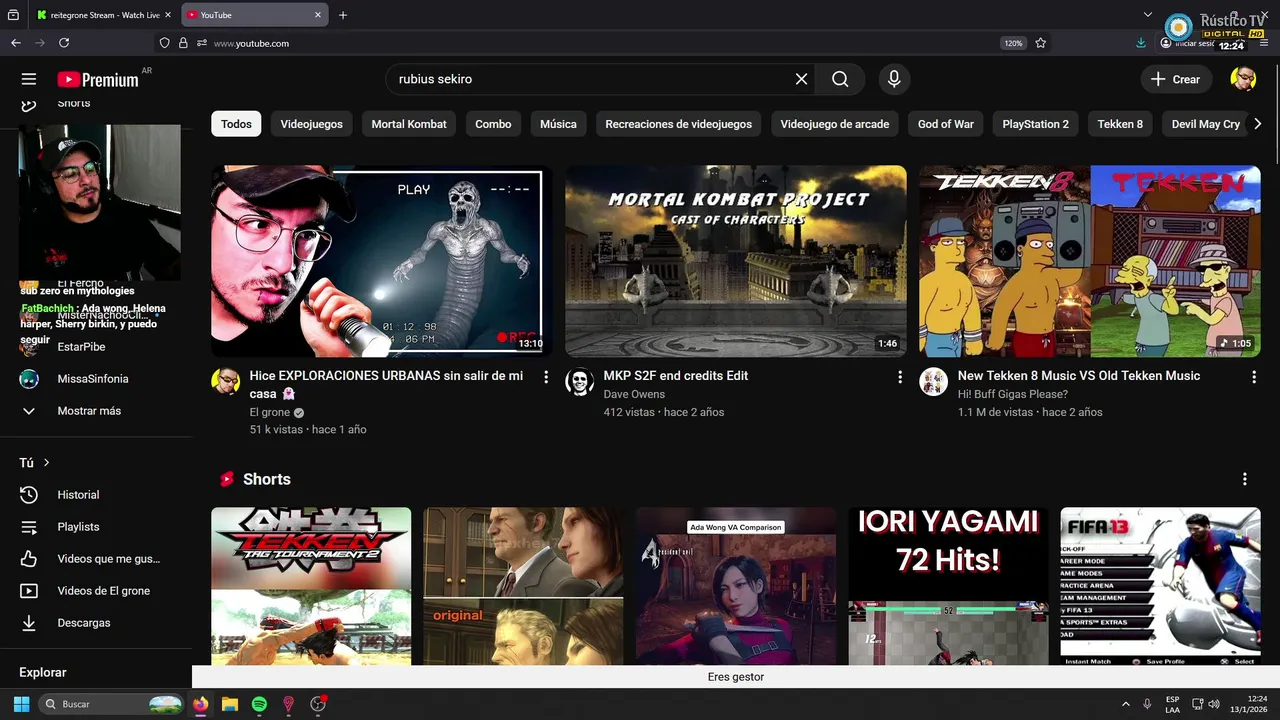
Task: Open Dave Owens channel avatar
Action: point(579,382)
